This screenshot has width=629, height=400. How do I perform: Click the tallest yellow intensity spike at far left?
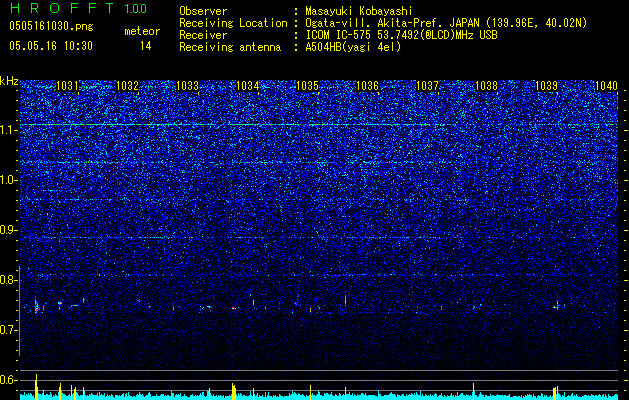[x=36, y=387]
